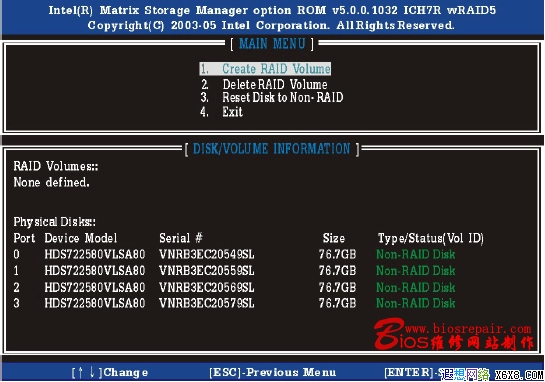Image resolution: width=545 pixels, height=382 pixels.
Task: Click the Size column header
Action: pyautogui.click(x=334, y=238)
